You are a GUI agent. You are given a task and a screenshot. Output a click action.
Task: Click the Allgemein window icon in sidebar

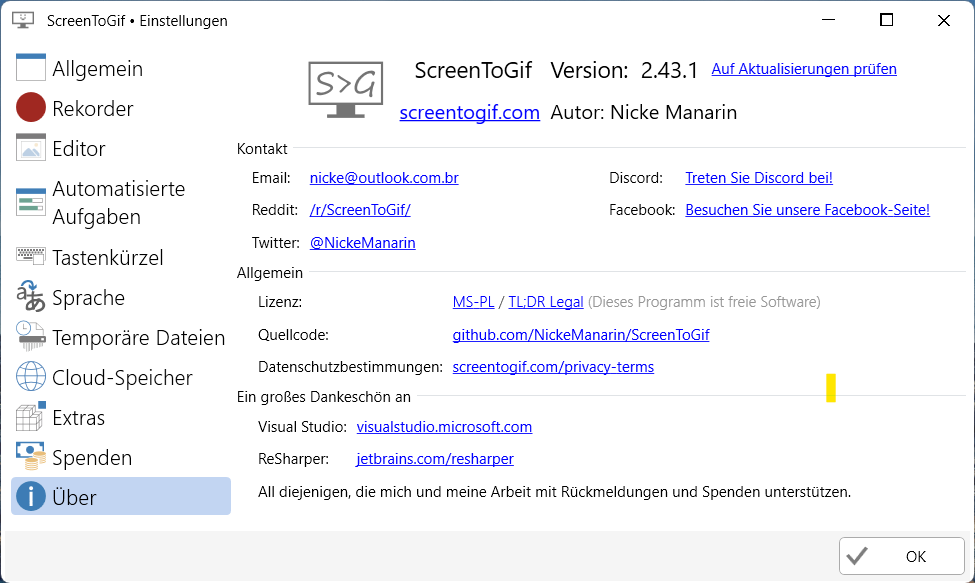(x=31, y=68)
